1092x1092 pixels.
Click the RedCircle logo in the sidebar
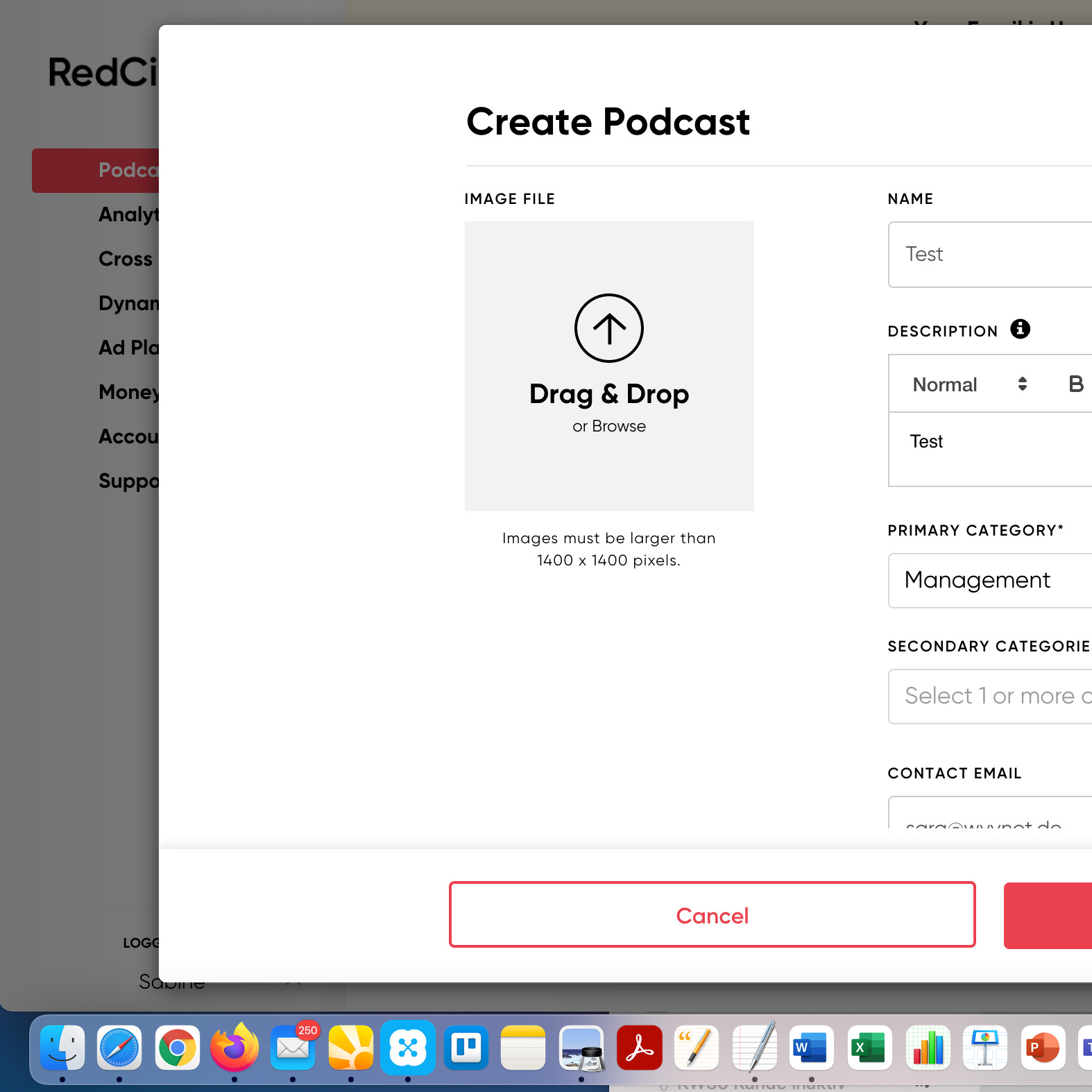(103, 72)
